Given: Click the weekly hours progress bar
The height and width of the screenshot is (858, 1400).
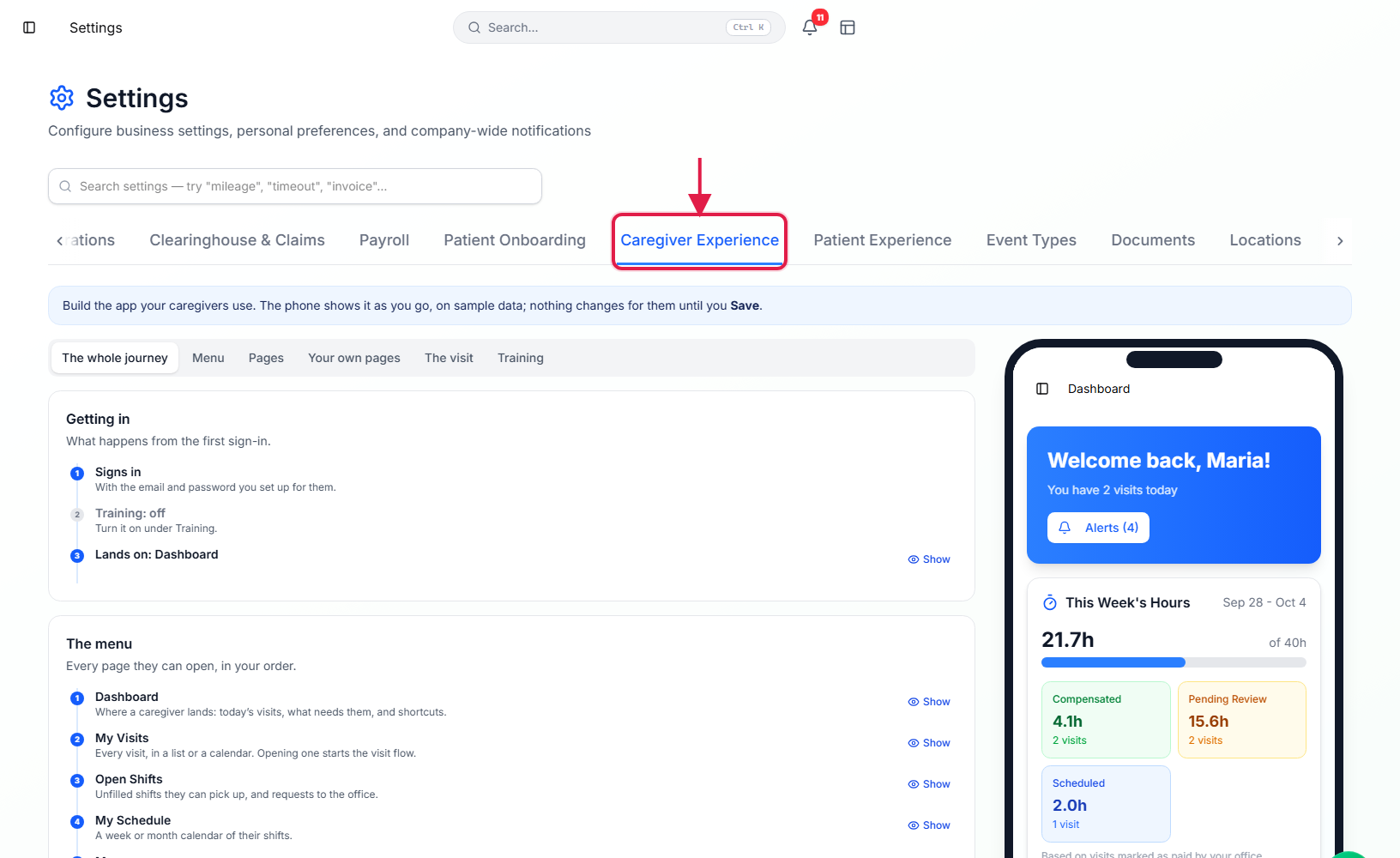Looking at the screenshot, I should click(1174, 662).
